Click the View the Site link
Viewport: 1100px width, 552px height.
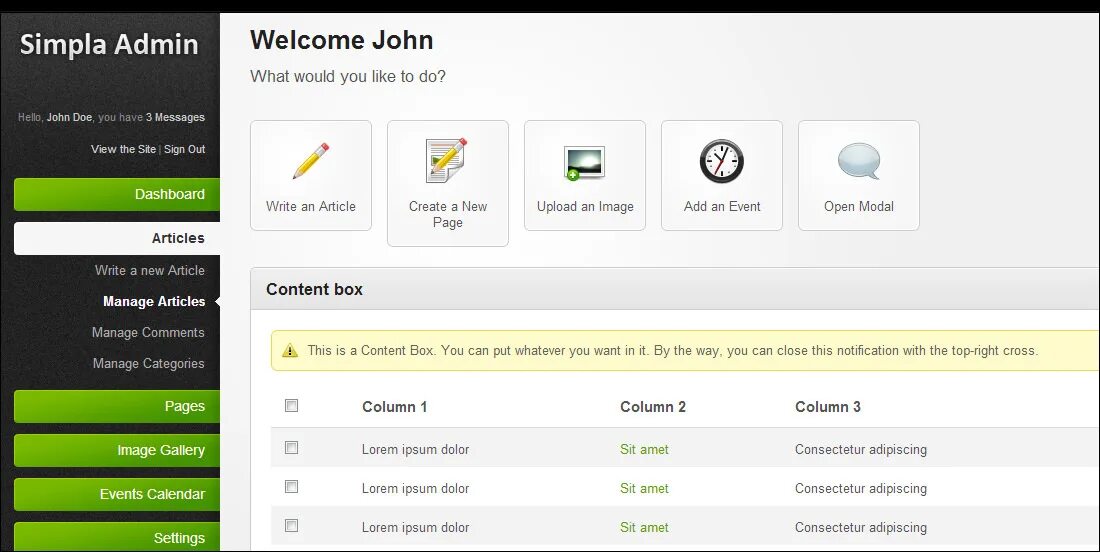tap(123, 149)
